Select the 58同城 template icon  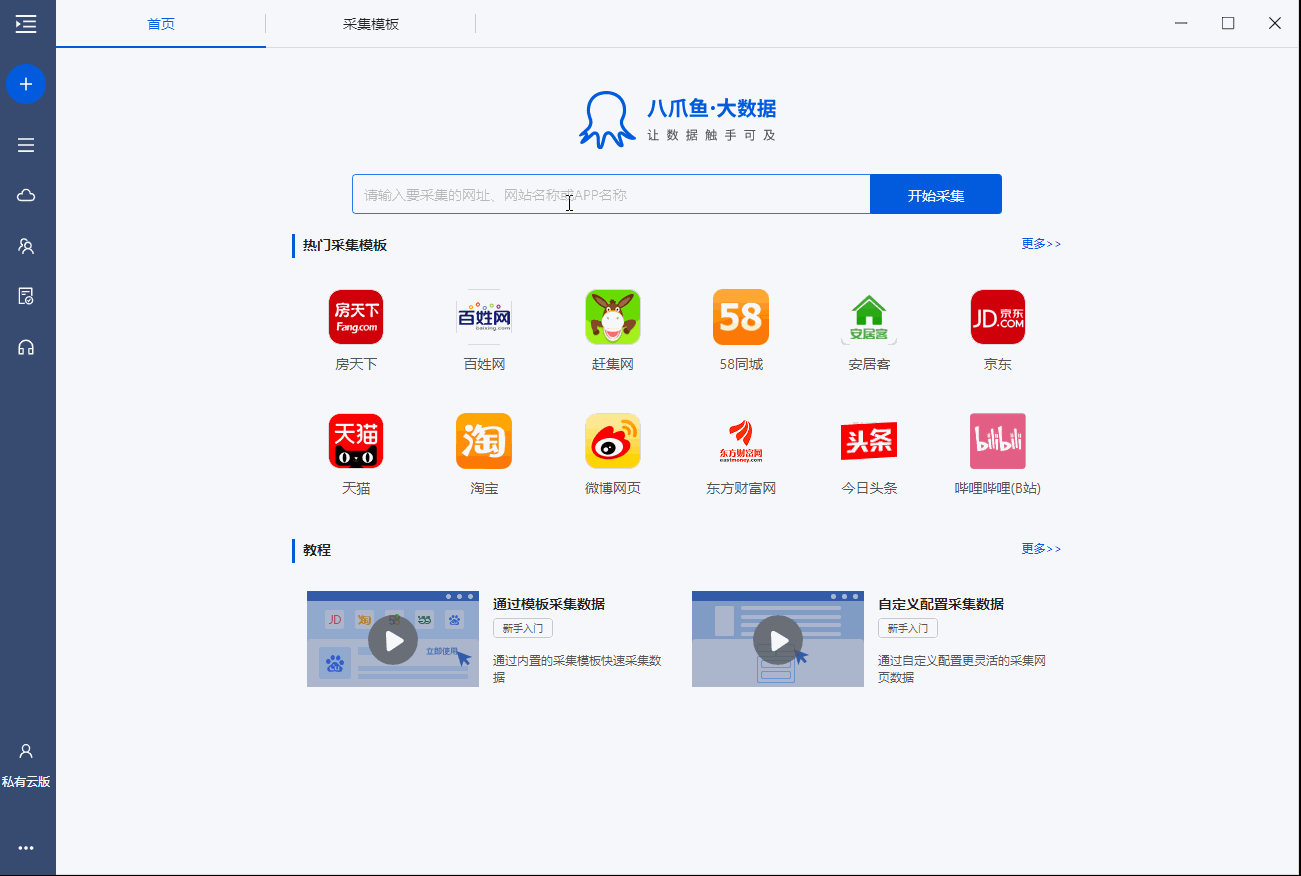coord(741,317)
